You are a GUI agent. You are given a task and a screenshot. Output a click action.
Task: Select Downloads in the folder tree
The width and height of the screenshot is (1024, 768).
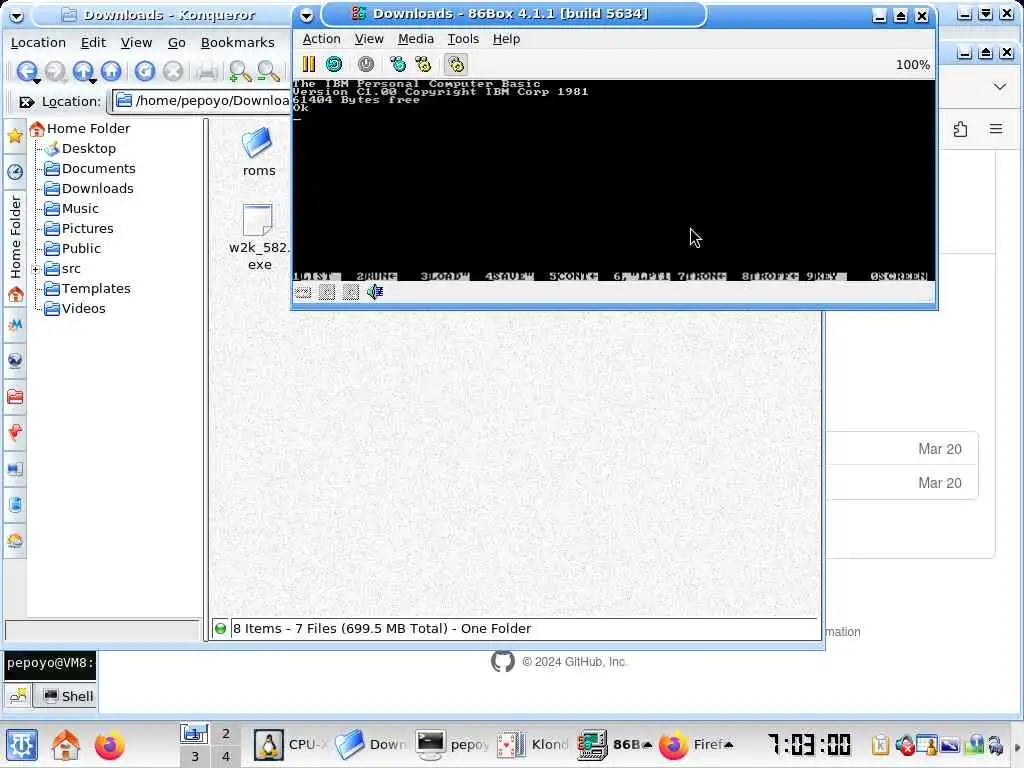[97, 188]
